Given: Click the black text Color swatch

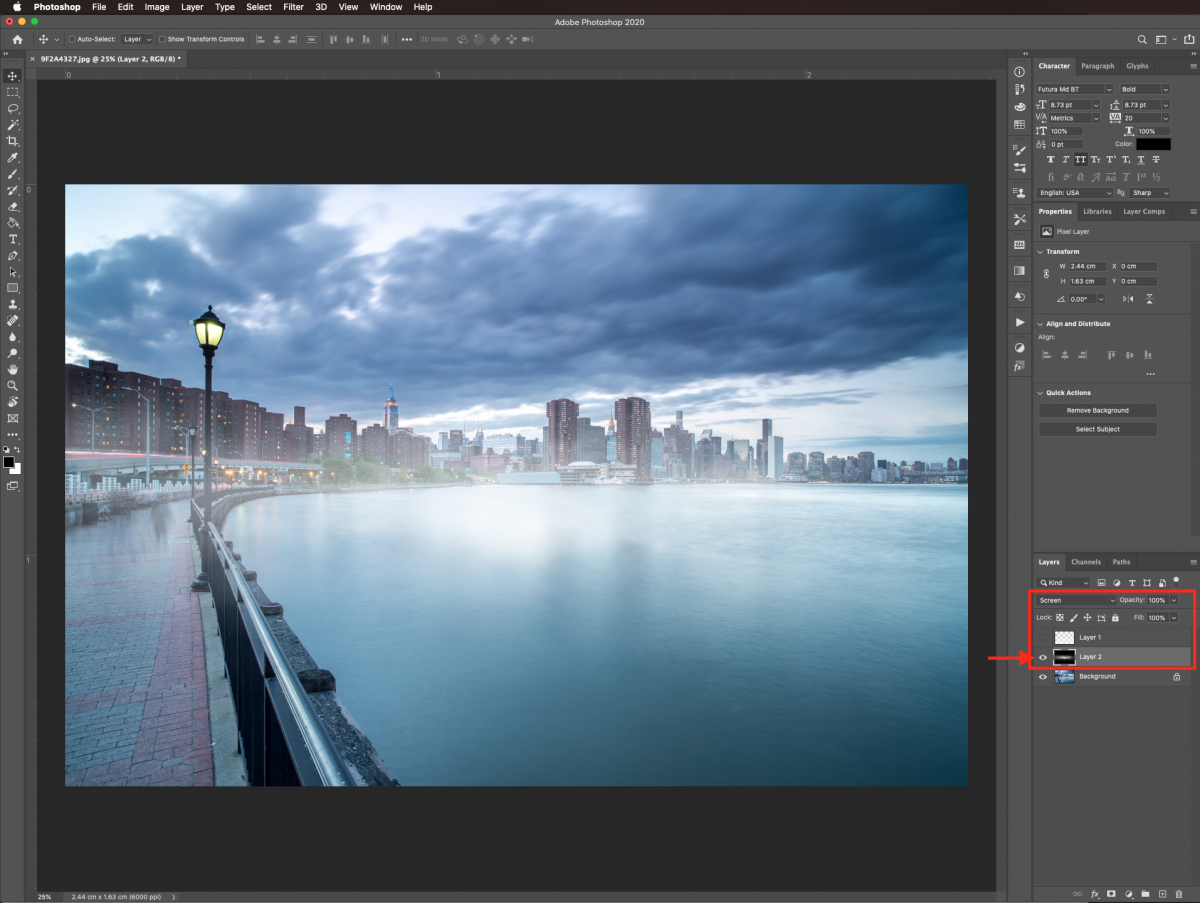Looking at the screenshot, I should click(1153, 144).
